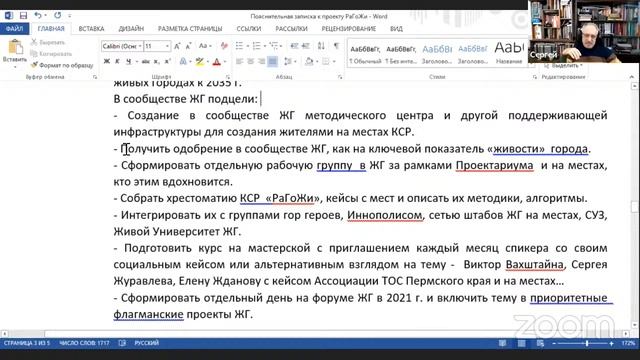
Task: Increase the font size with the grow icon
Action: click(177, 46)
